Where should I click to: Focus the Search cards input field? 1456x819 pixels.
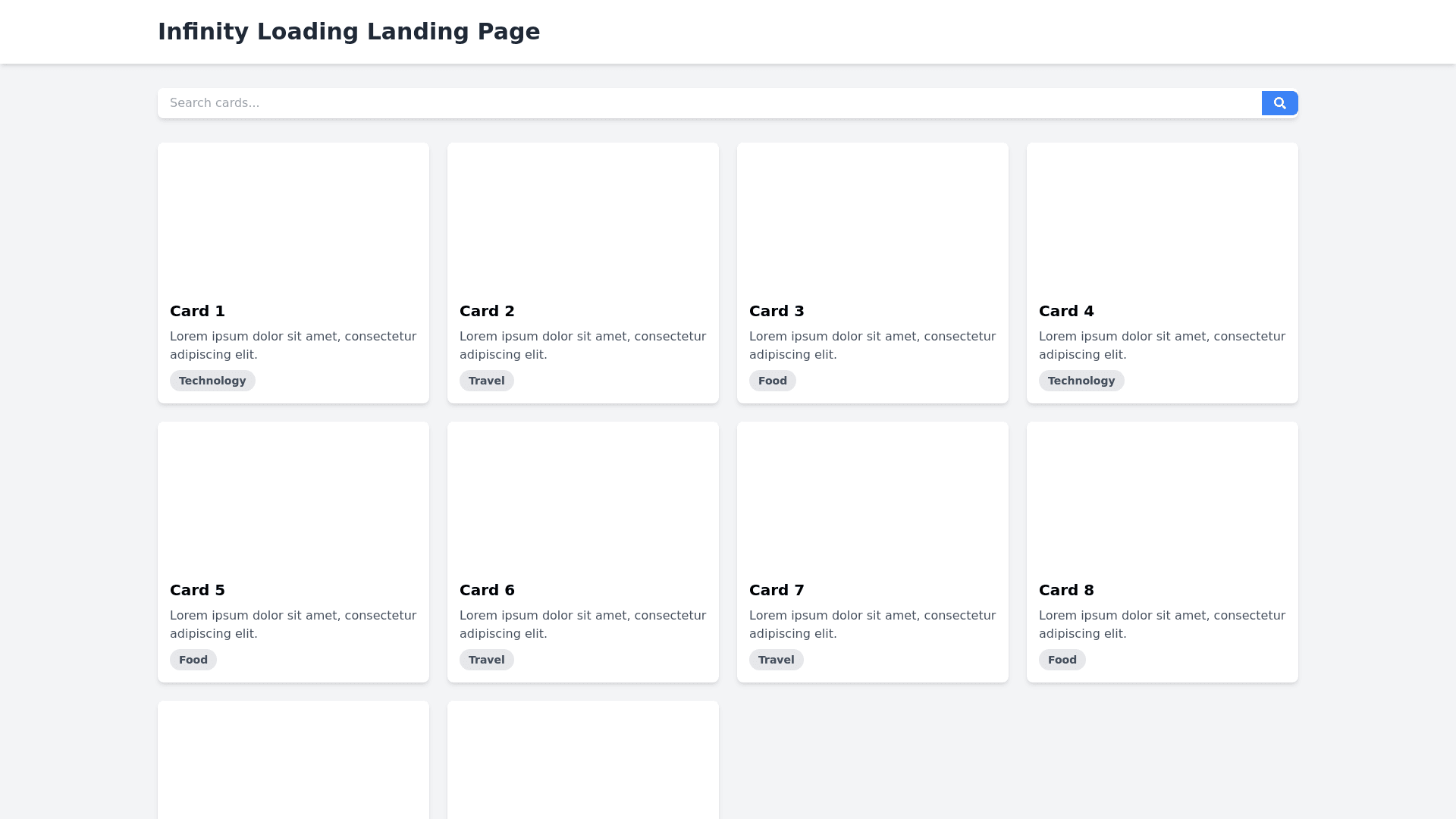709,103
